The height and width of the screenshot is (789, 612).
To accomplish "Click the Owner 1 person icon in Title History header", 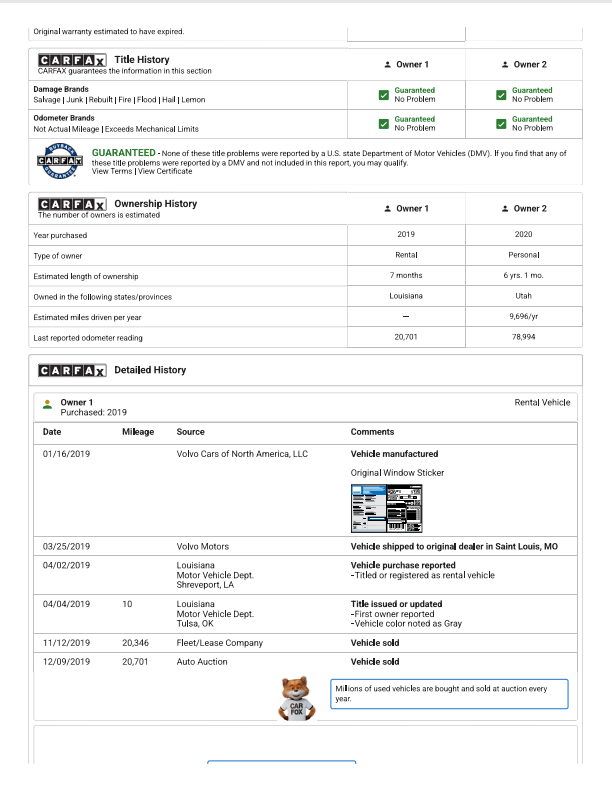I will point(388,65).
